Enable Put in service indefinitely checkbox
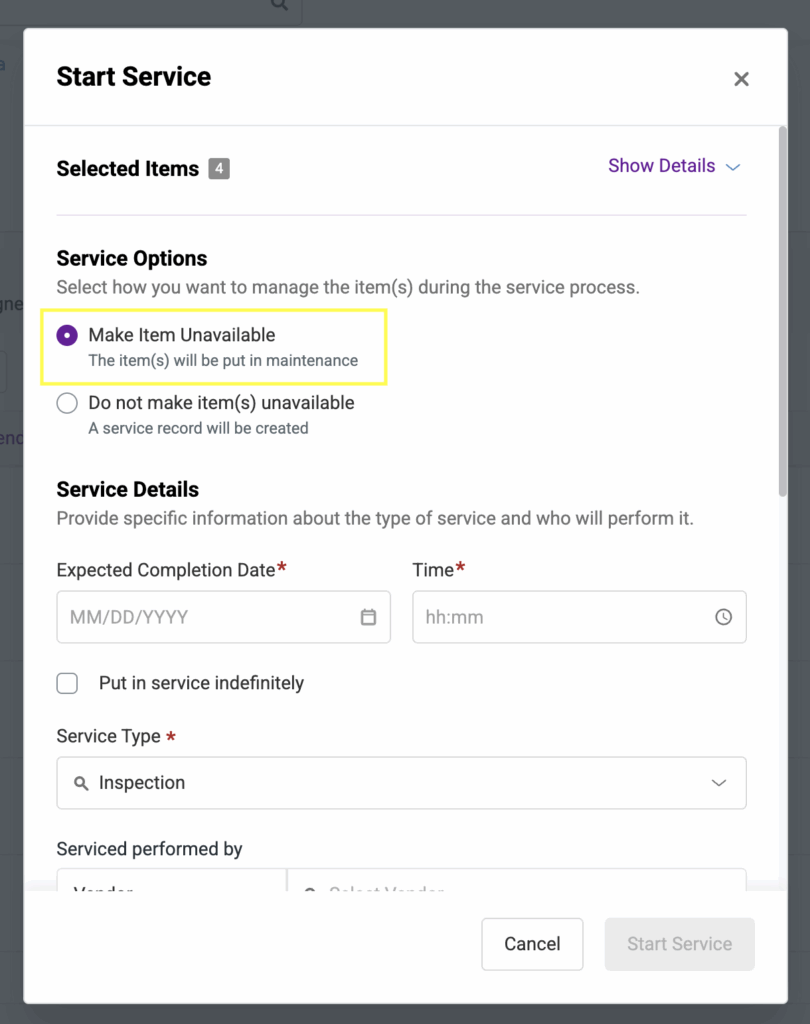Screen dimensions: 810x1024 (67, 684)
